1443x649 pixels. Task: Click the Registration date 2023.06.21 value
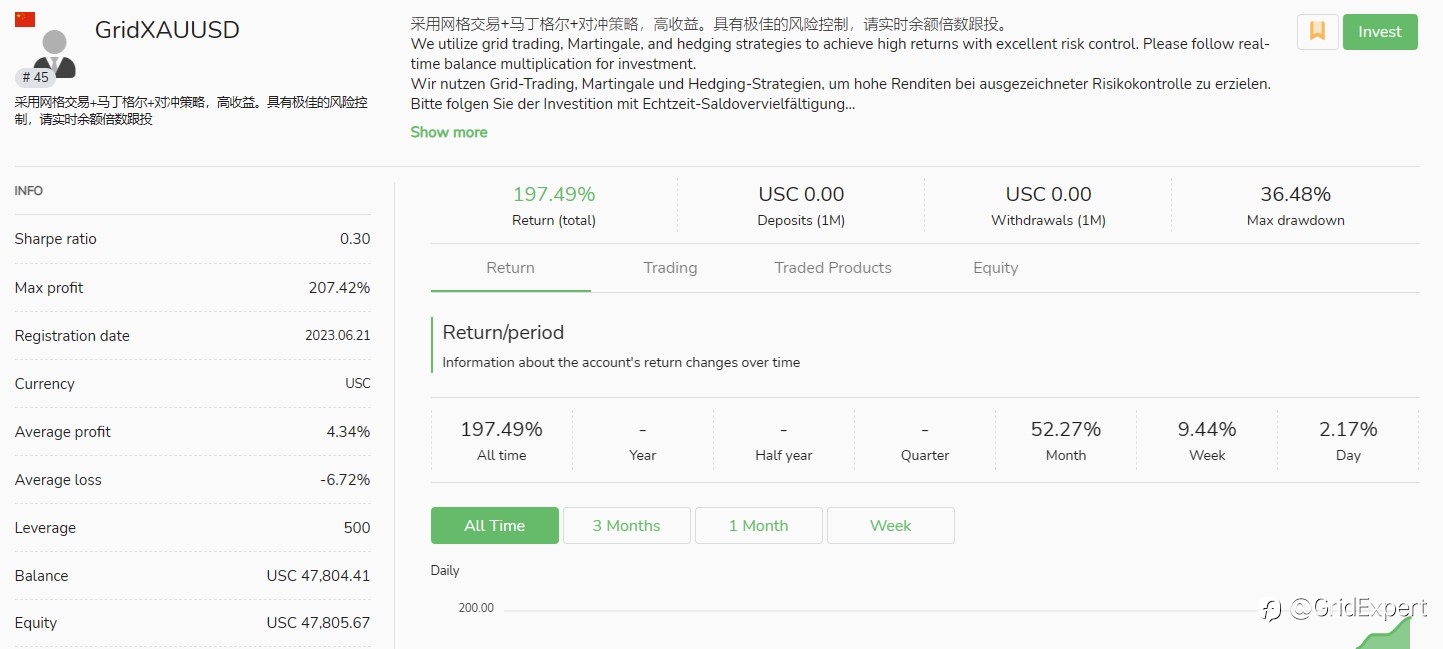337,336
